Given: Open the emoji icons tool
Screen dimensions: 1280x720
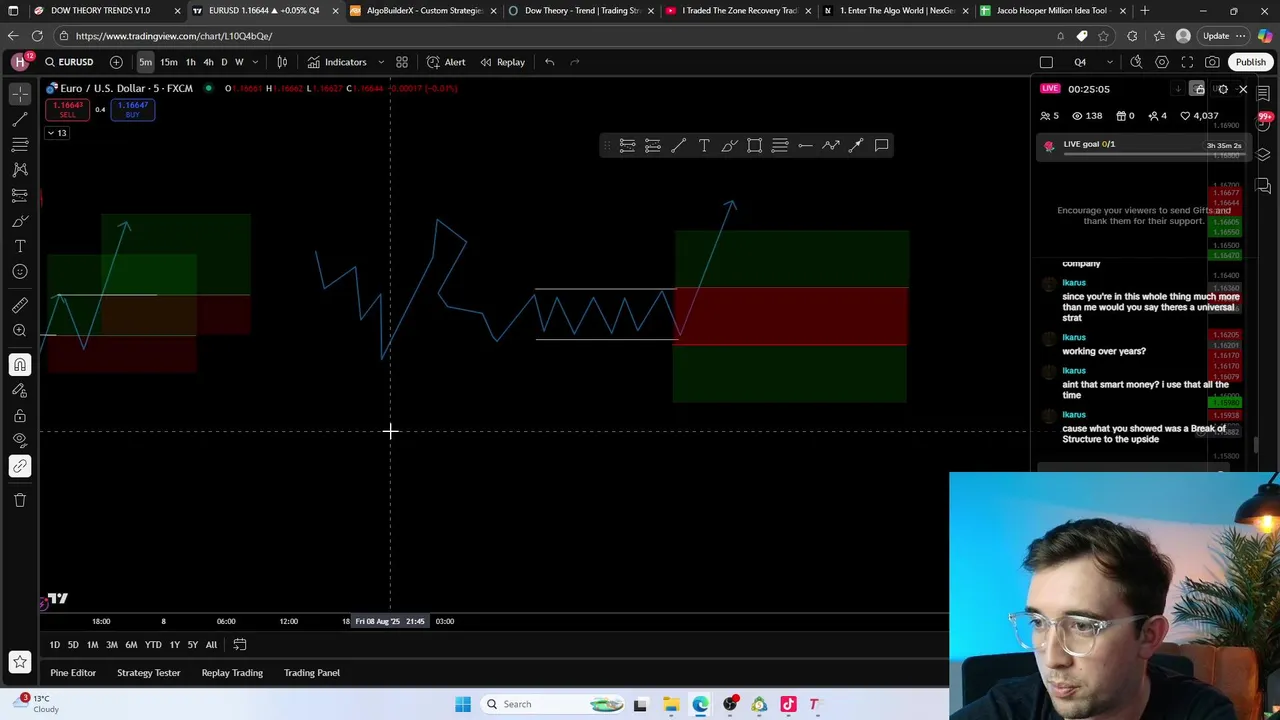Looking at the screenshot, I should [x=20, y=271].
